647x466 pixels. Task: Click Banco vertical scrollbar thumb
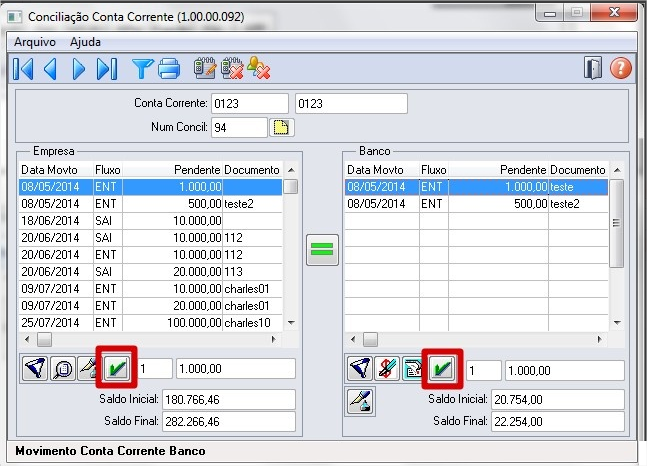coord(616,223)
